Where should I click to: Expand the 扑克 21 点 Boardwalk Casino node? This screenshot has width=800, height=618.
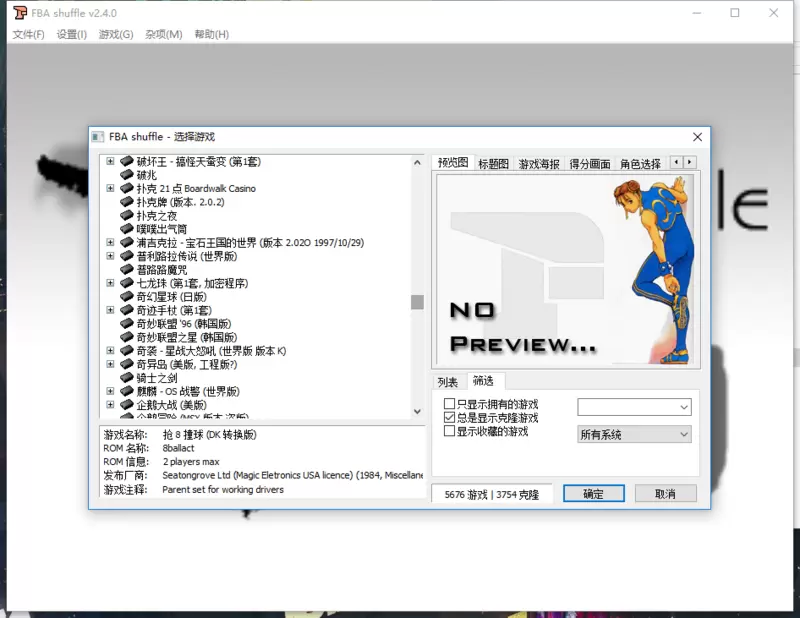pos(111,188)
